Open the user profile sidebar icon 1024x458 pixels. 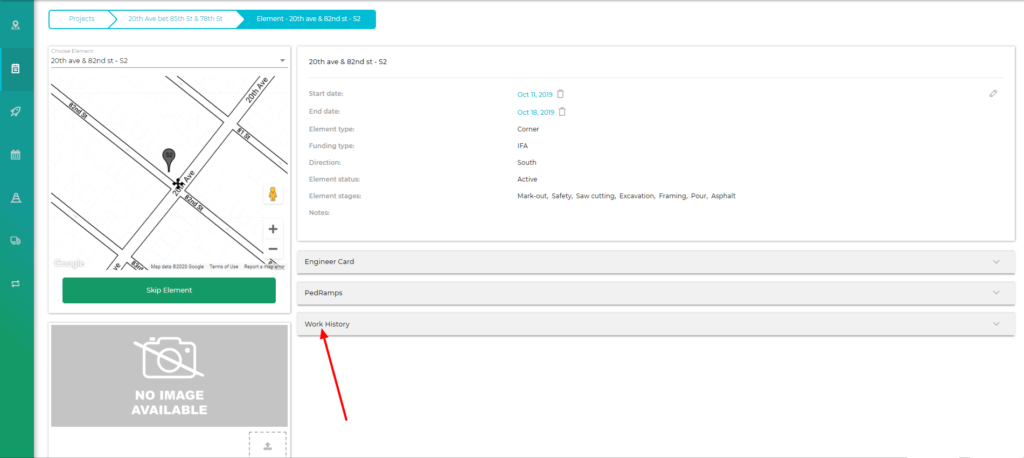click(x=16, y=25)
